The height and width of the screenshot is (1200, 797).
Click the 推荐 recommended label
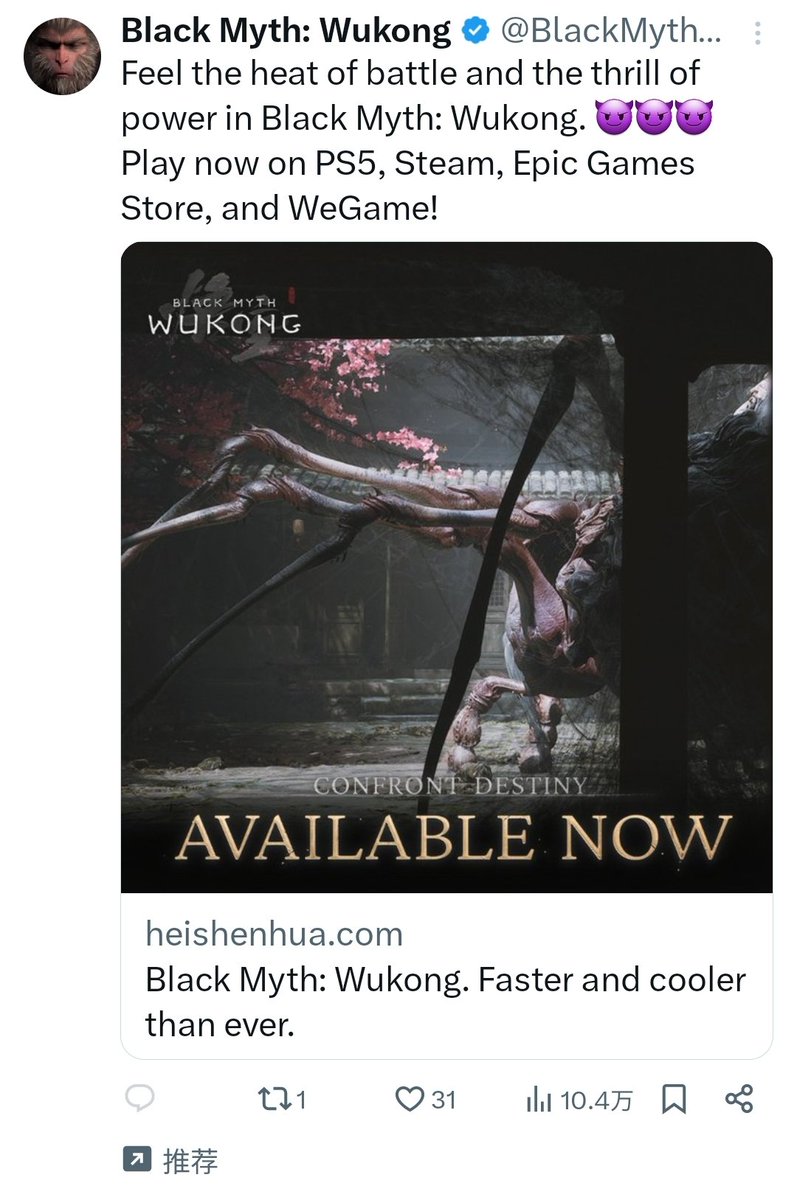190,1161
